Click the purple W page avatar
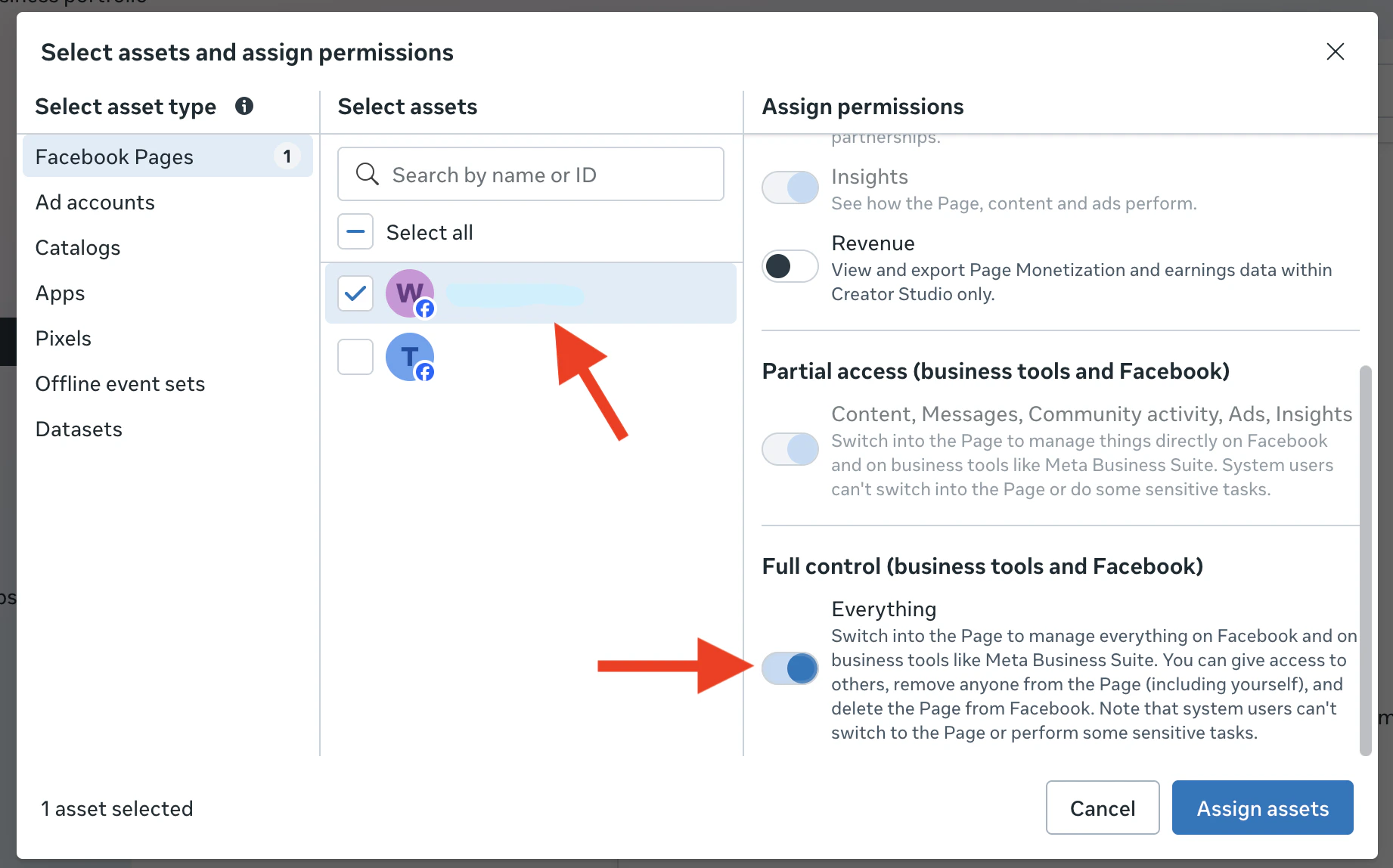The image size is (1393, 868). click(409, 293)
